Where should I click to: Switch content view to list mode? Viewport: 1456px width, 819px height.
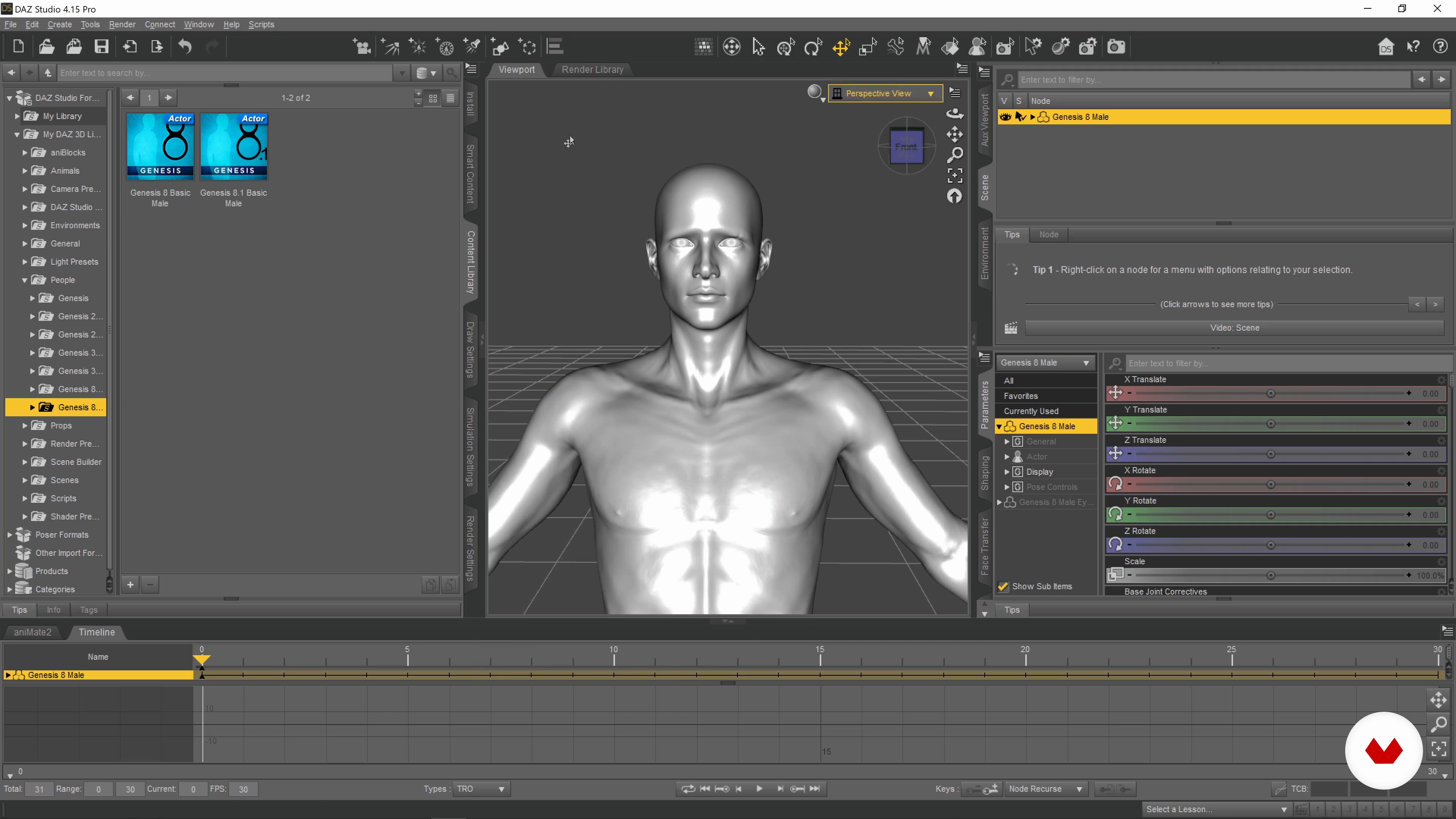coord(450,98)
